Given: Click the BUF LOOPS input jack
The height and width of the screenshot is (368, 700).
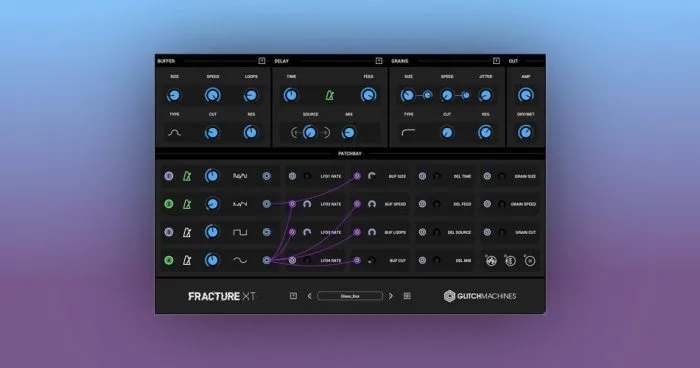Looking at the screenshot, I should pos(357,232).
